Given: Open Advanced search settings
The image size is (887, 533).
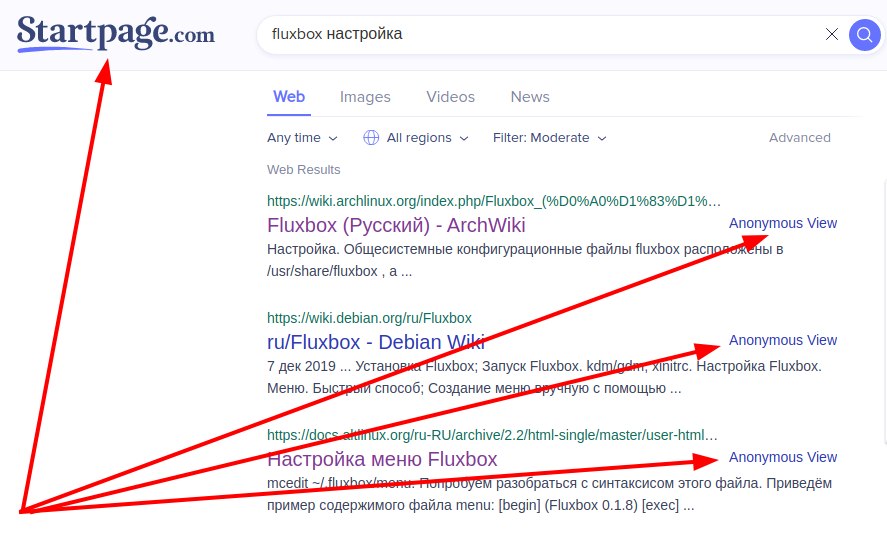Looking at the screenshot, I should point(799,137).
